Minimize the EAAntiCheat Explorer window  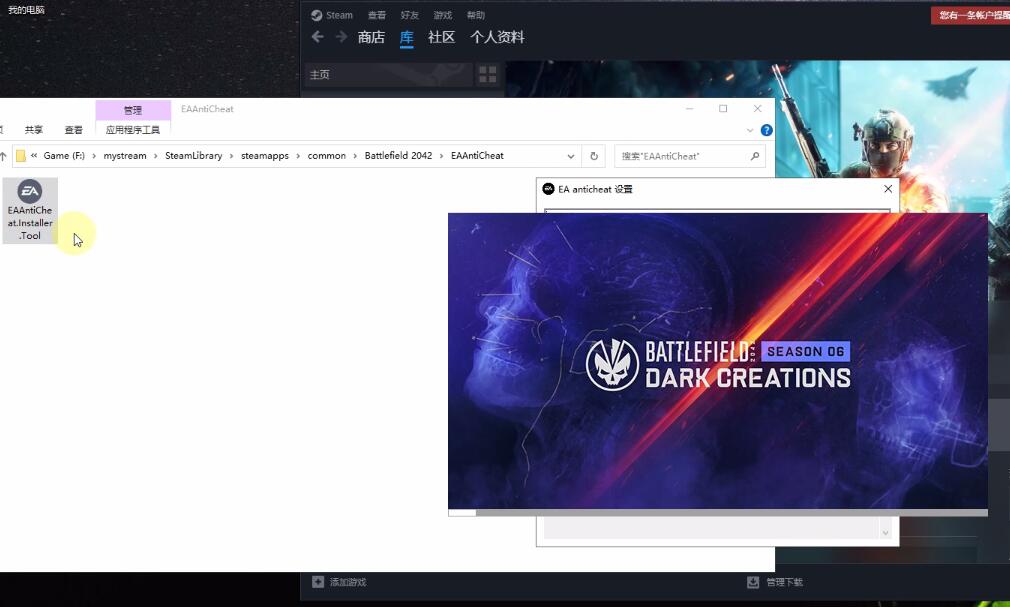pyautogui.click(x=689, y=109)
